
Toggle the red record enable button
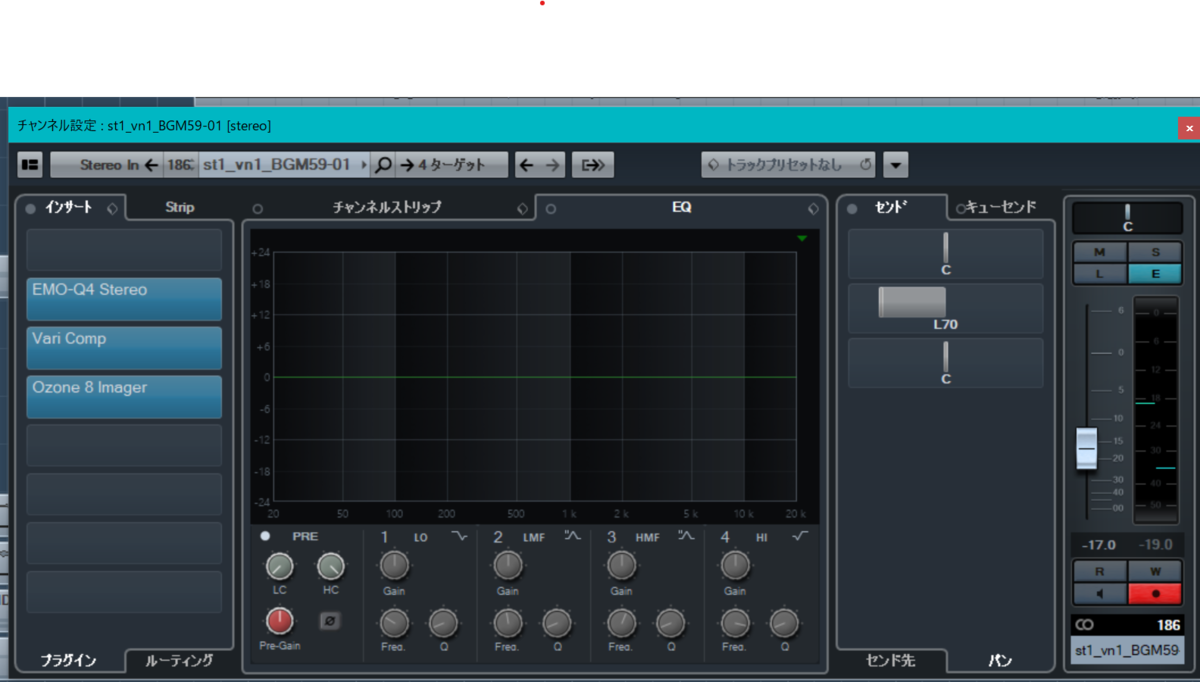tap(1154, 592)
